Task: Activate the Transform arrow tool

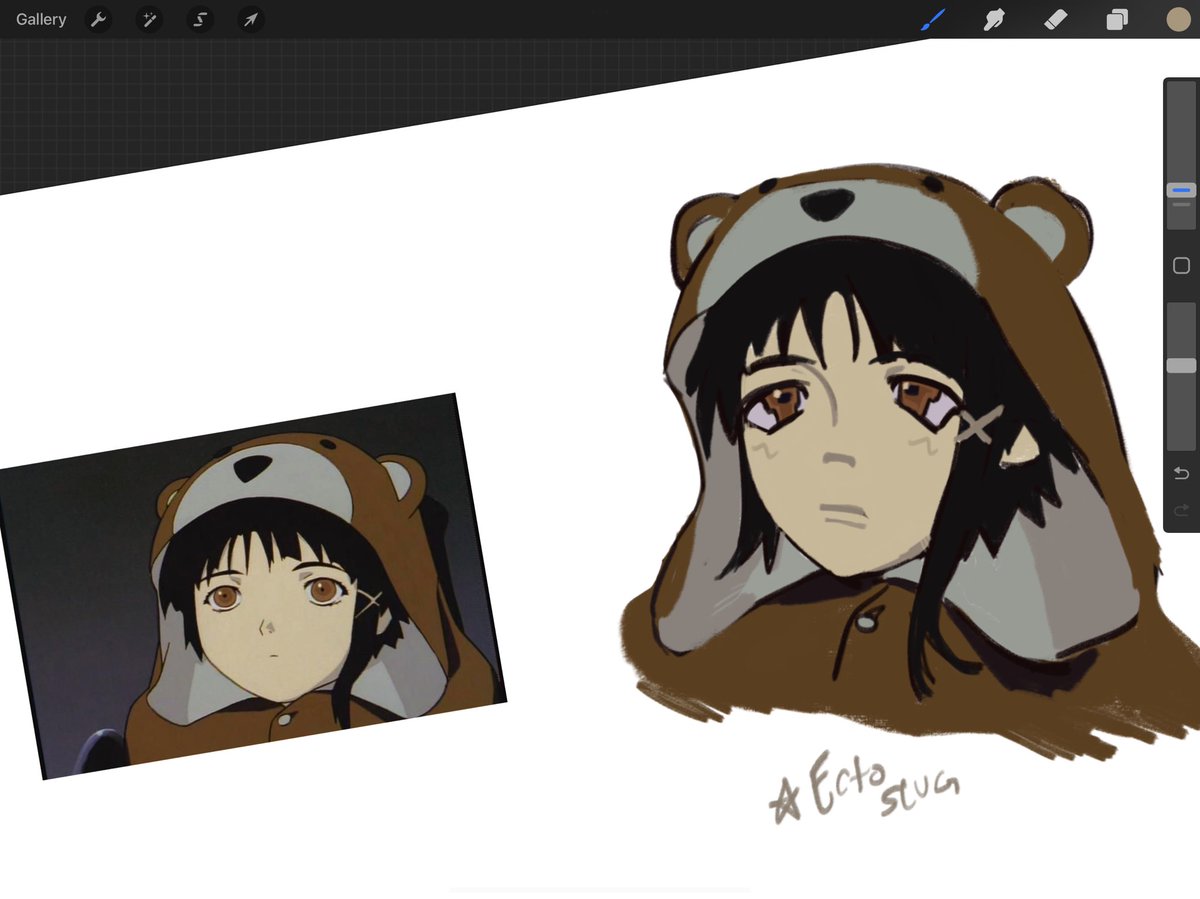Action: [x=251, y=19]
